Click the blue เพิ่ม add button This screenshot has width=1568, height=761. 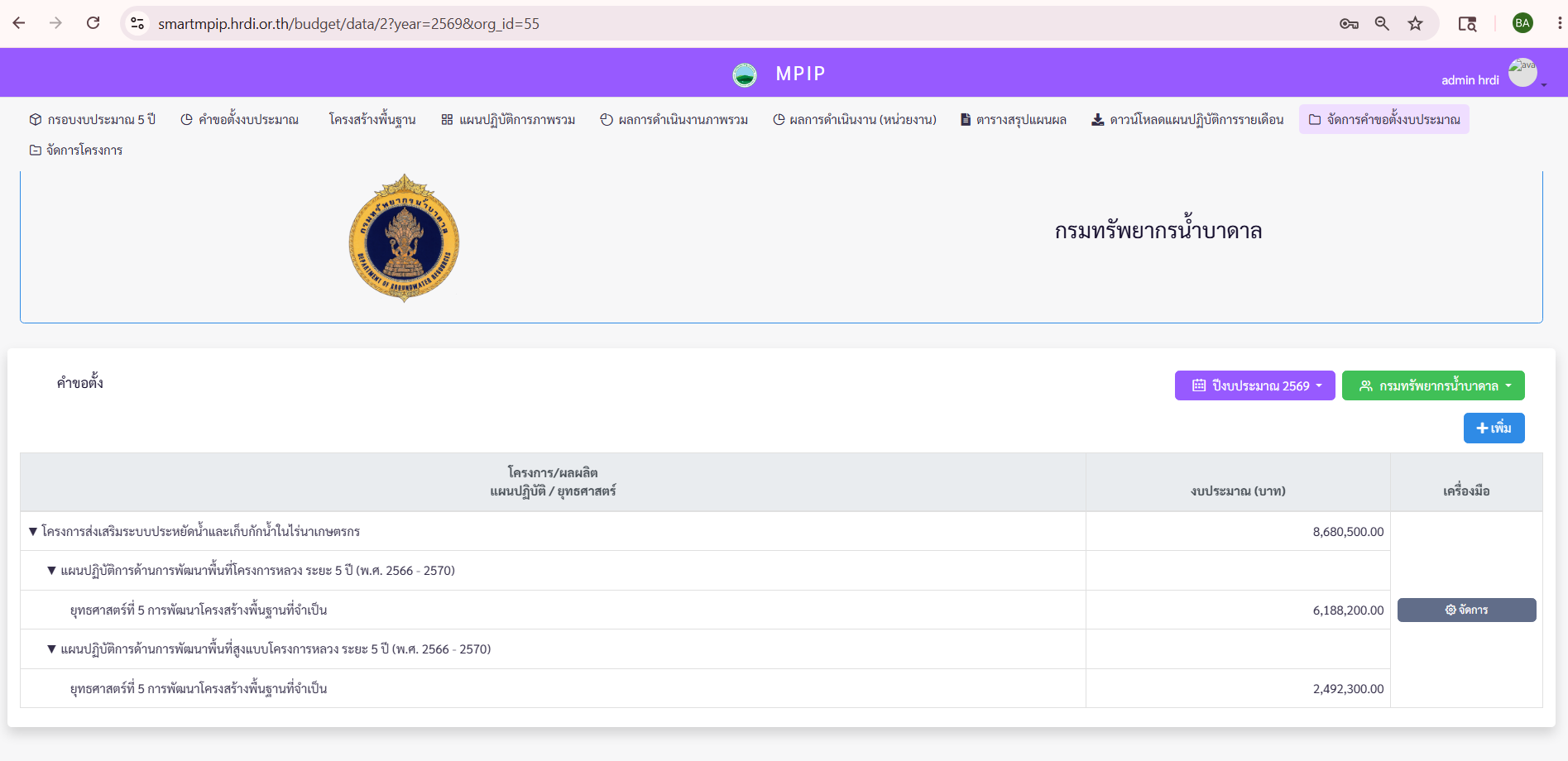(x=1494, y=428)
